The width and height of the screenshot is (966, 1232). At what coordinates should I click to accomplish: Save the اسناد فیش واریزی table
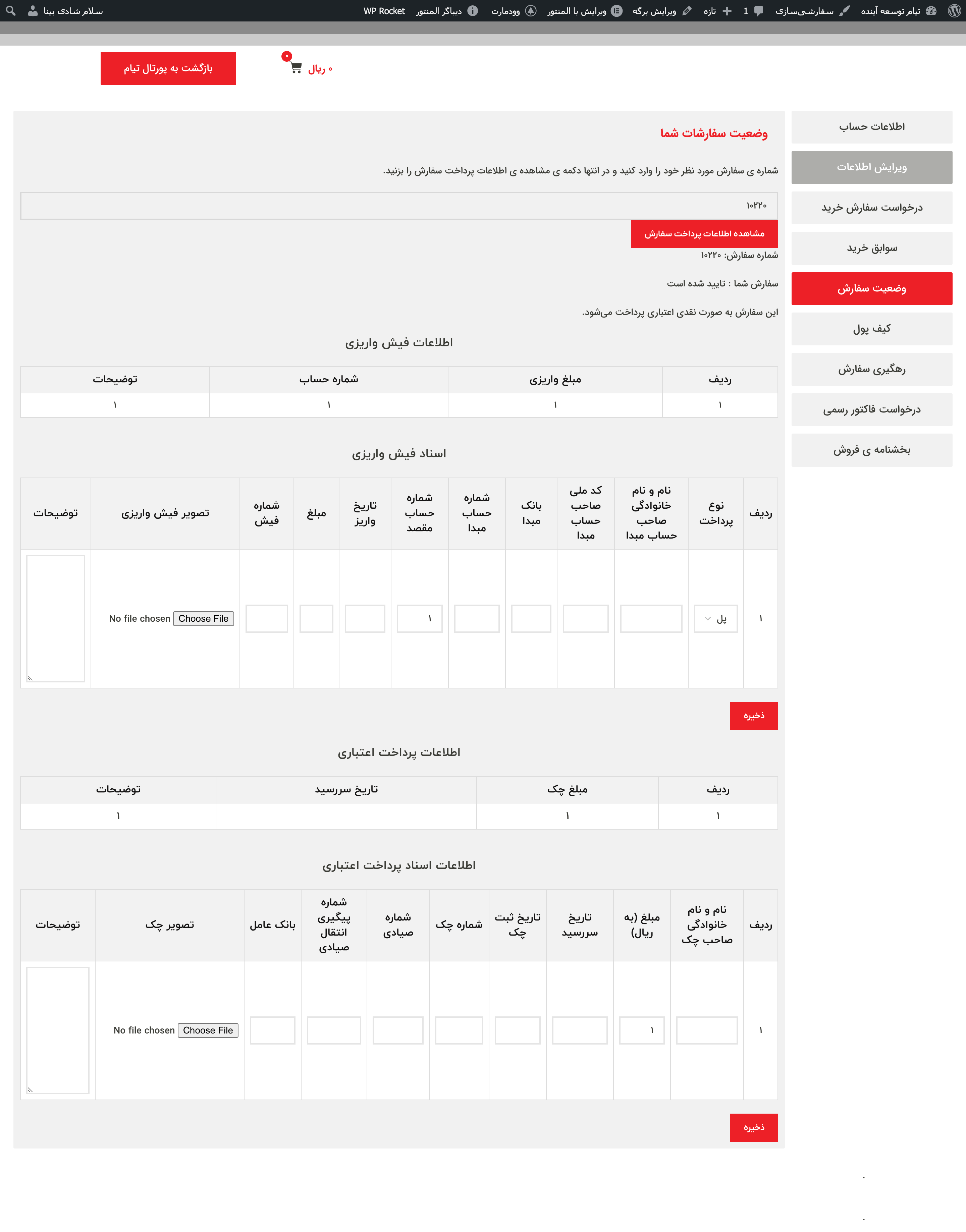click(754, 716)
